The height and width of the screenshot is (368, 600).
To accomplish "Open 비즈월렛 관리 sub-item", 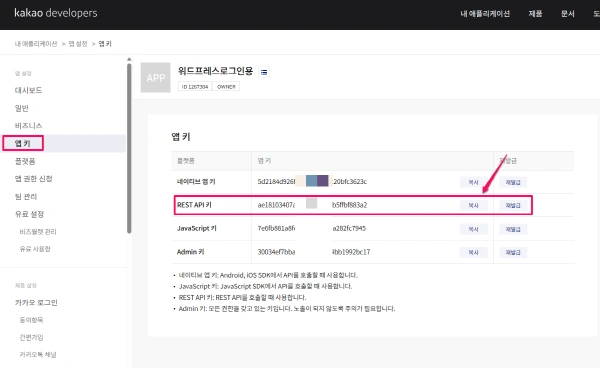I will pos(38,231).
